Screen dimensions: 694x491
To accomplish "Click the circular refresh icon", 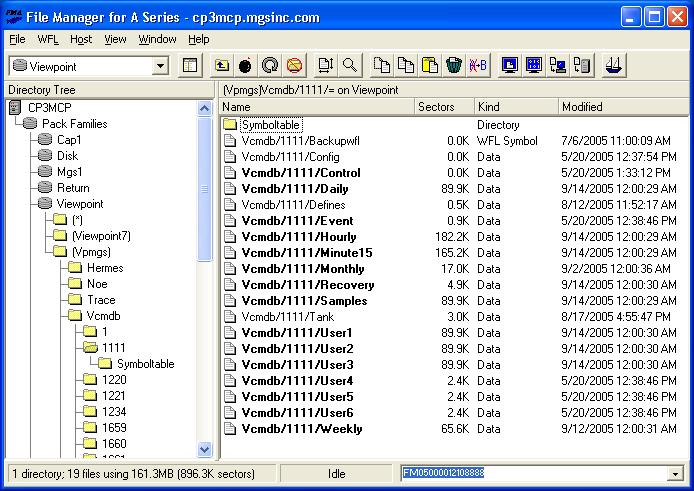I will click(x=269, y=66).
